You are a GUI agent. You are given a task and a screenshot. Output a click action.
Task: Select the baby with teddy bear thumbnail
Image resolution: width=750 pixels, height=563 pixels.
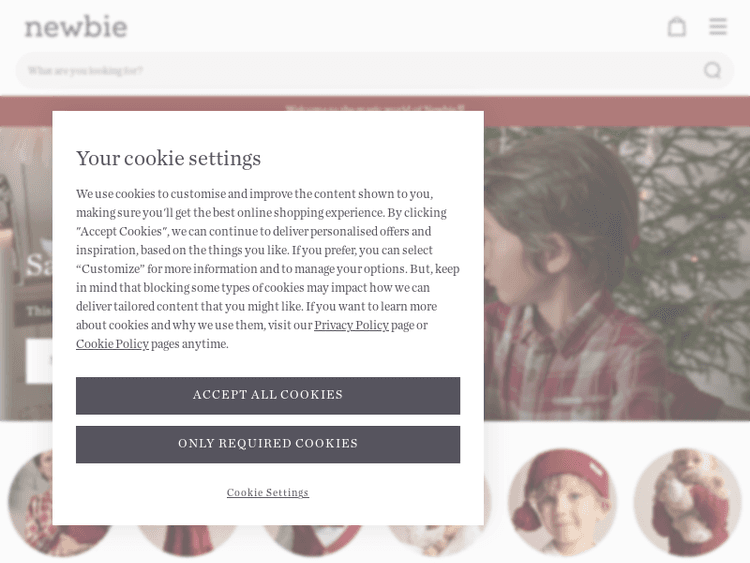pos(687,502)
